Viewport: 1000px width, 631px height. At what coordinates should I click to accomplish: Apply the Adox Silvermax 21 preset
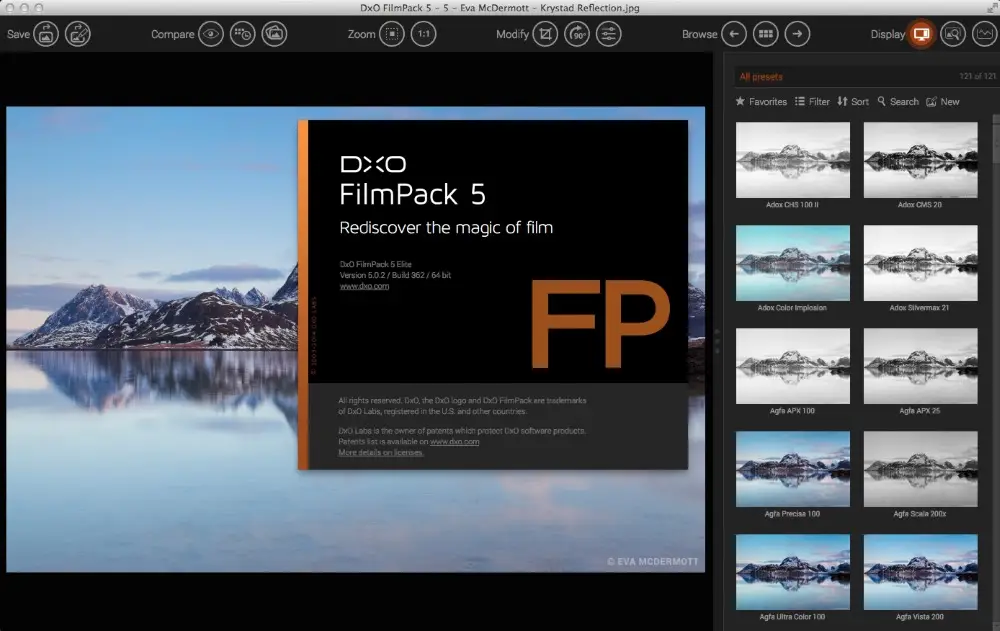tap(920, 263)
